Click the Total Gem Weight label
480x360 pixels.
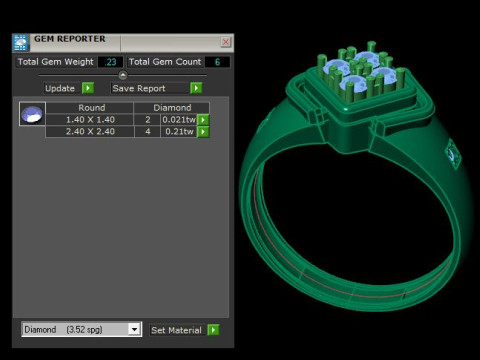tap(56, 62)
